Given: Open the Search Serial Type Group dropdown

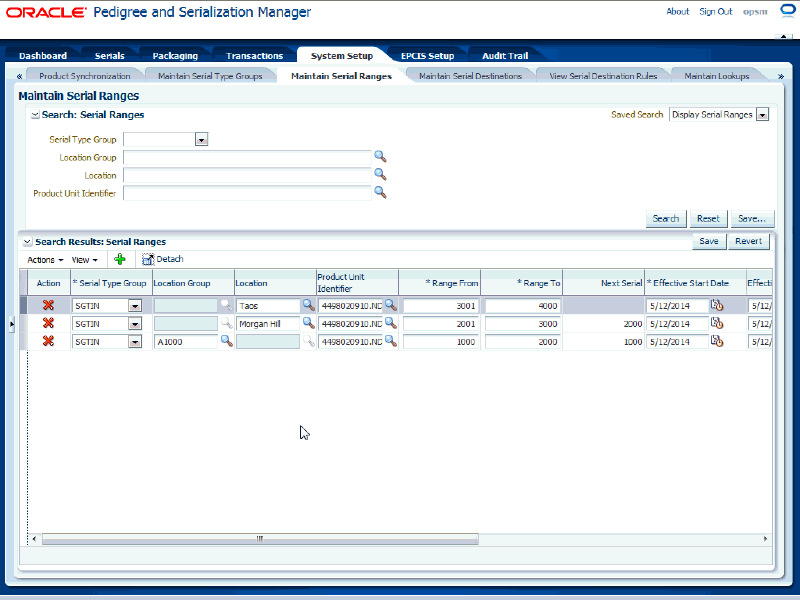Looking at the screenshot, I should [202, 139].
